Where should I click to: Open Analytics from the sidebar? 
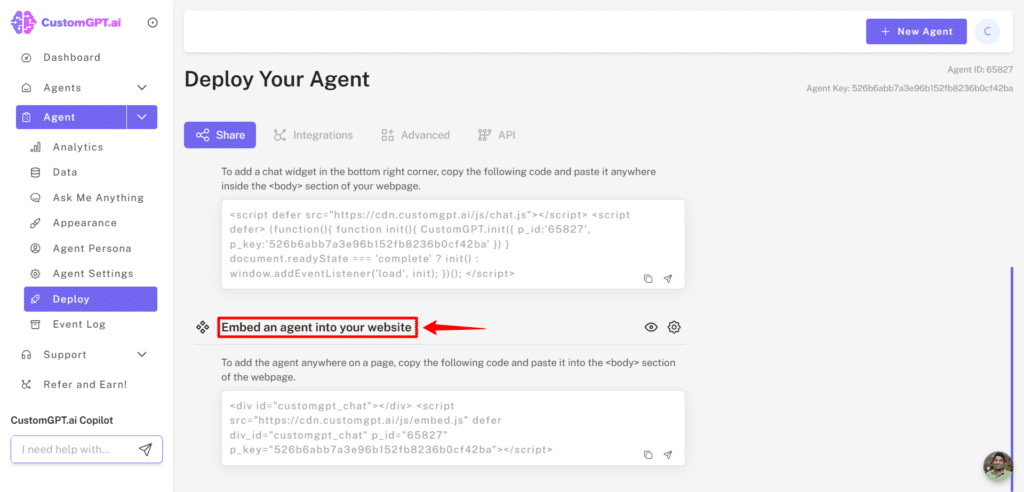(x=78, y=147)
